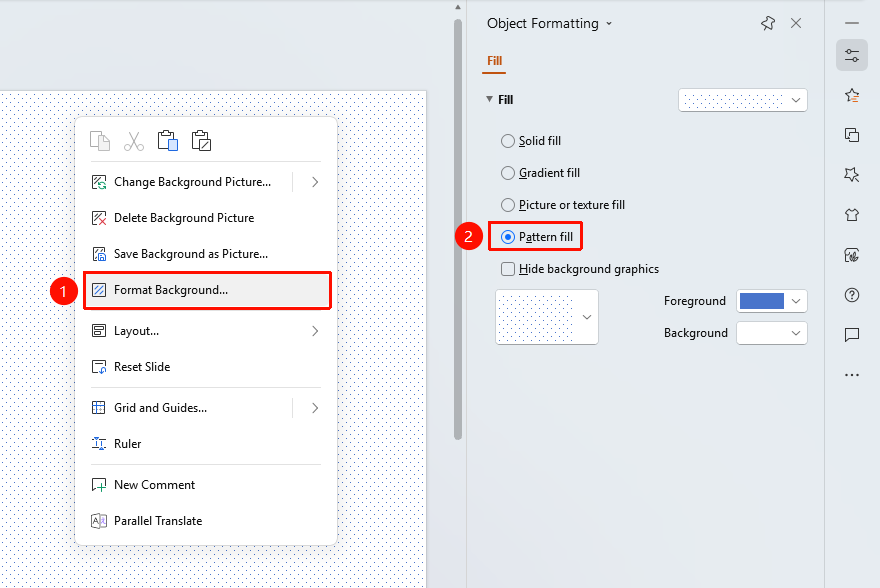Choose Format Background from context menu

click(x=207, y=290)
